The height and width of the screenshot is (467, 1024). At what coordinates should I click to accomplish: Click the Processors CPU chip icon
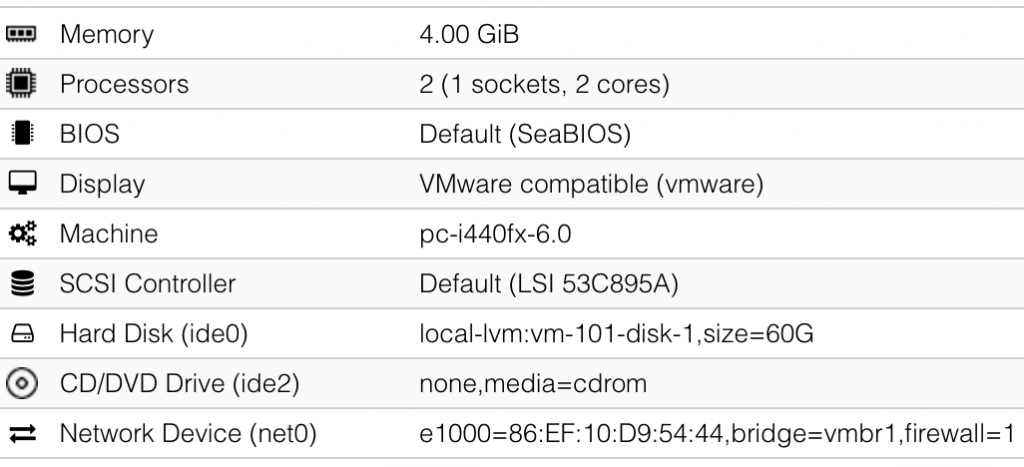point(22,84)
